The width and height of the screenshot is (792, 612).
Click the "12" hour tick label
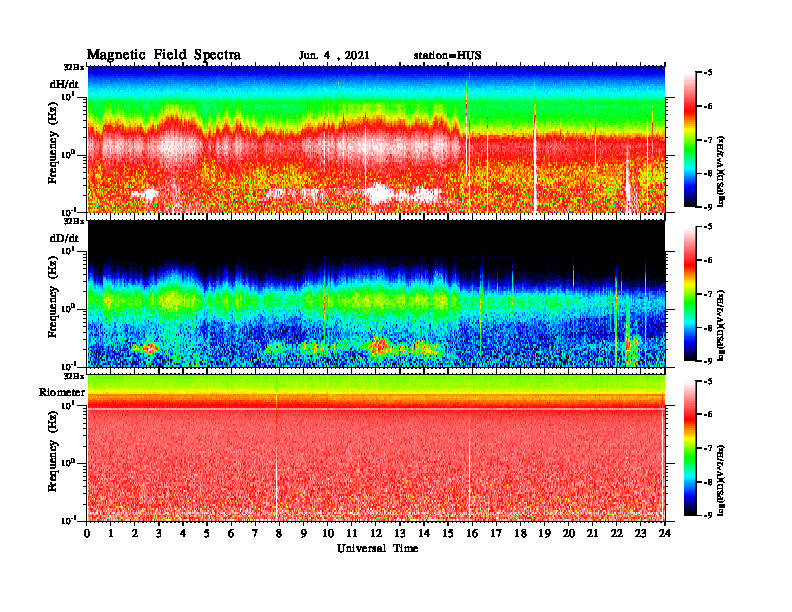coord(376,533)
